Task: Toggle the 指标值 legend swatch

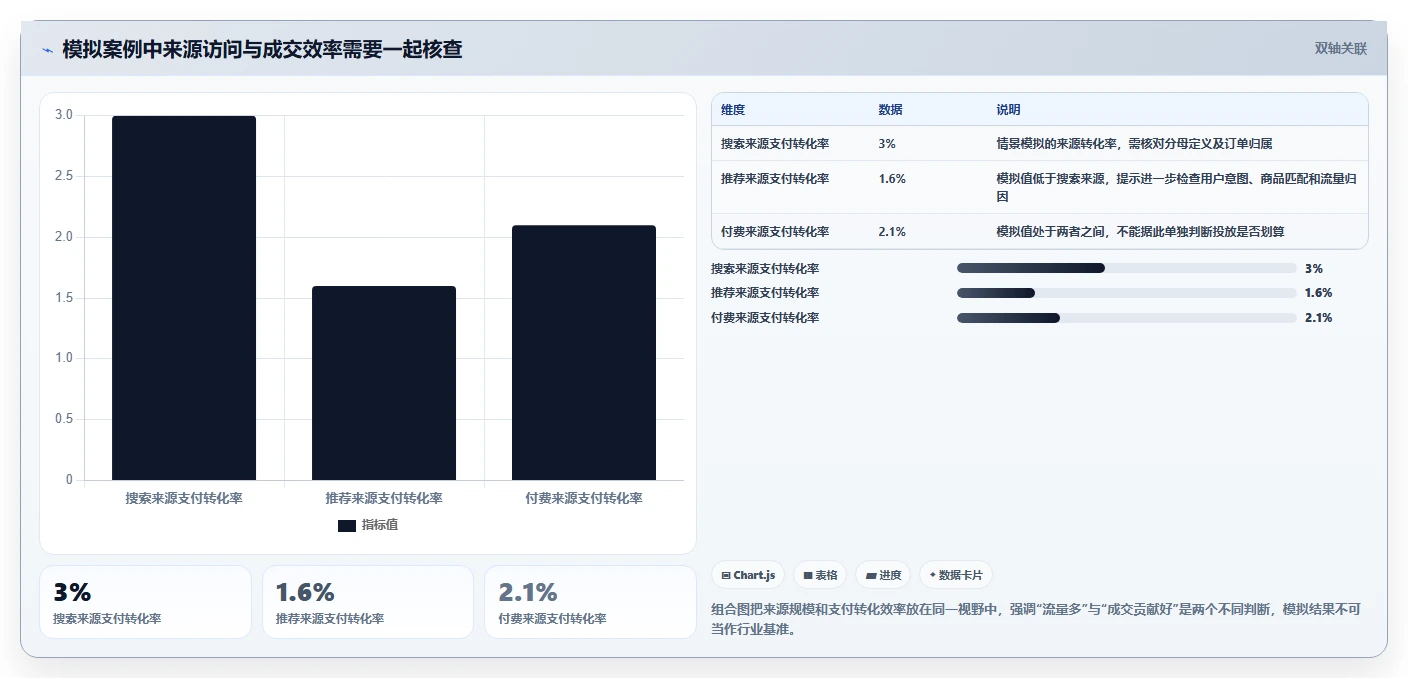Action: point(347,525)
